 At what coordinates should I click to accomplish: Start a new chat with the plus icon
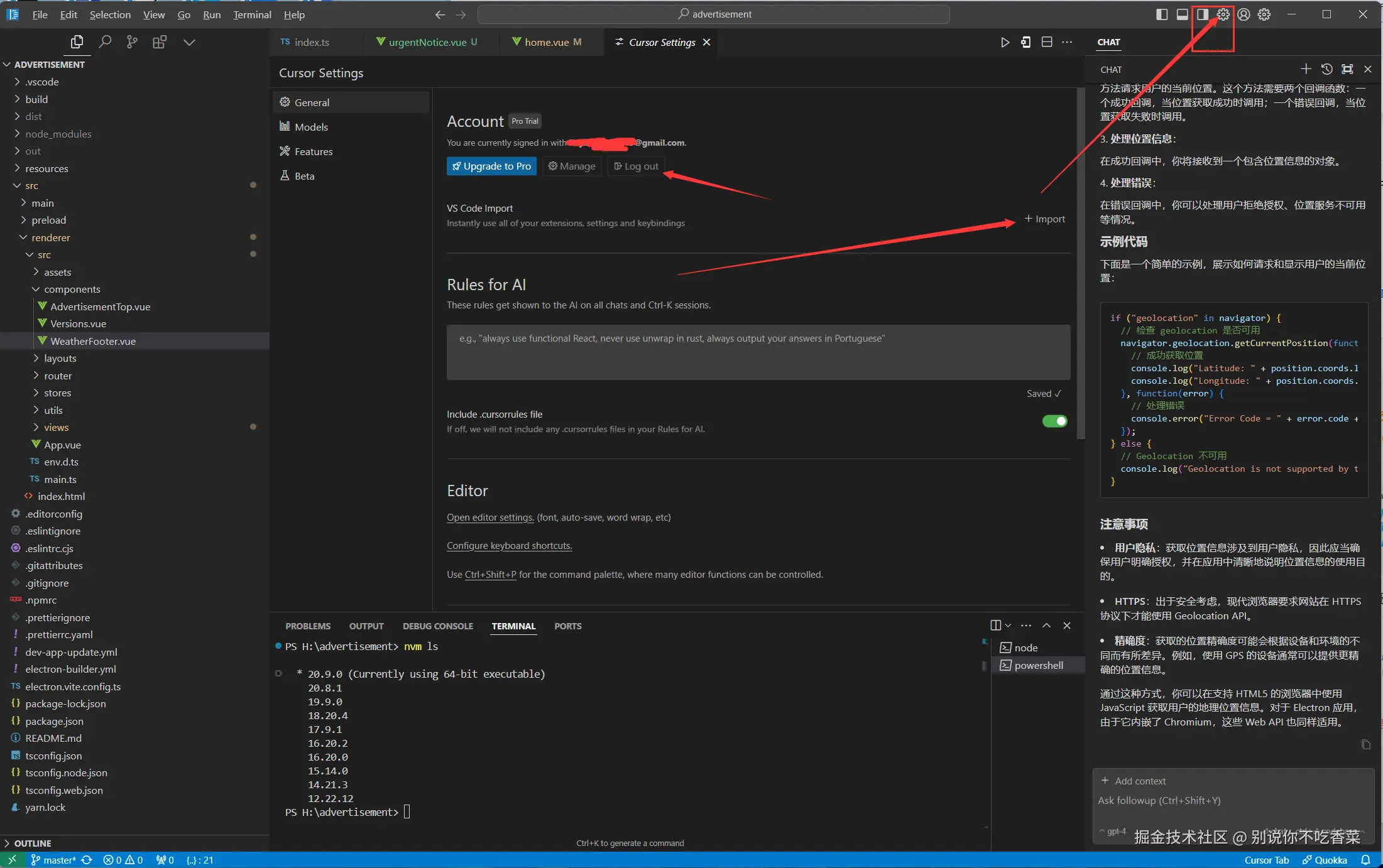1306,69
